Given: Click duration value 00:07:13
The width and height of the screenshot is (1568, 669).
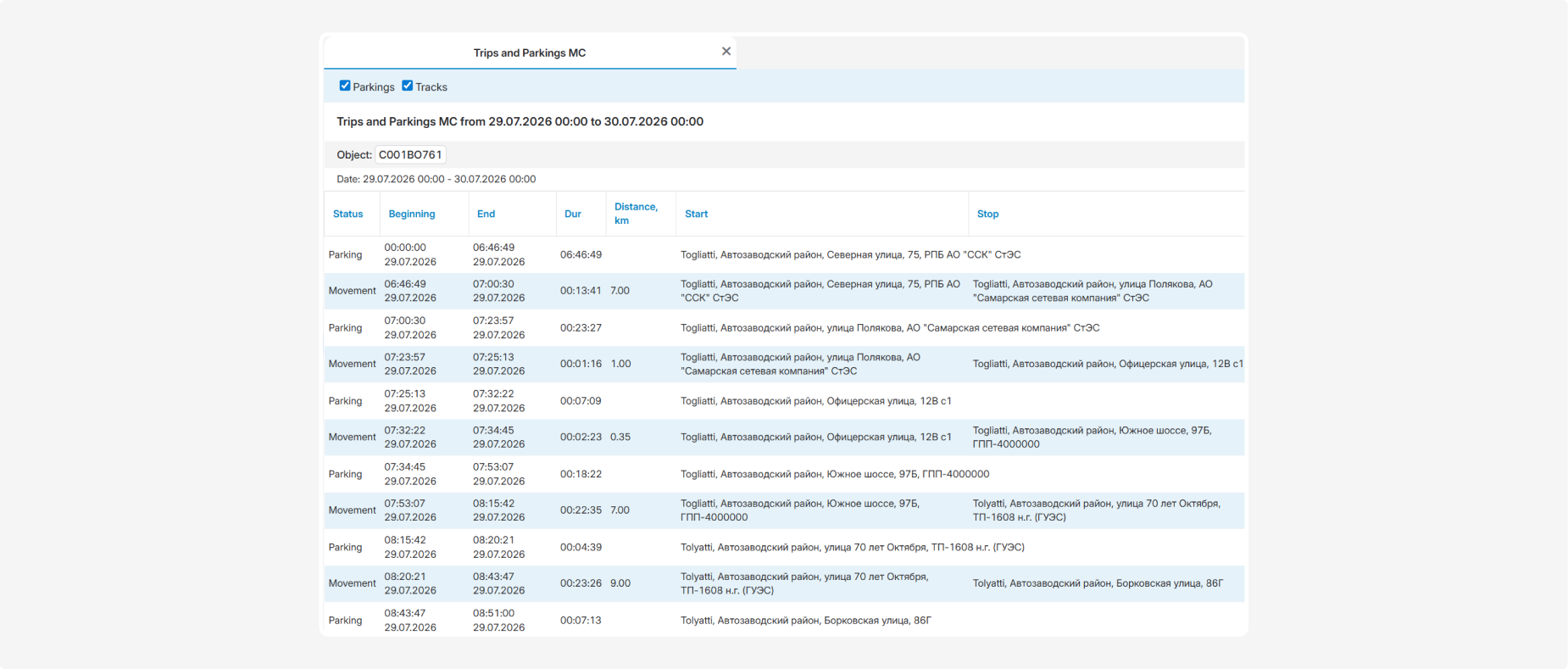Looking at the screenshot, I should (581, 620).
